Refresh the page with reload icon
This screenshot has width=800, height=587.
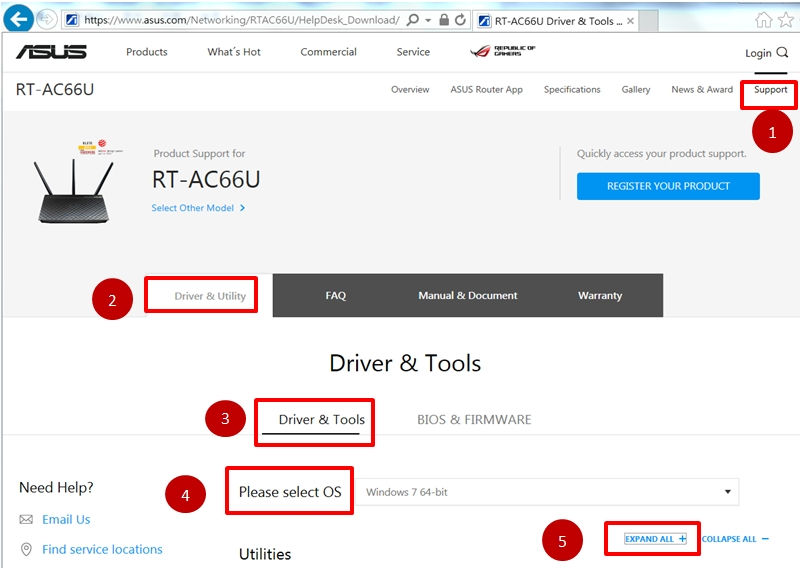460,20
